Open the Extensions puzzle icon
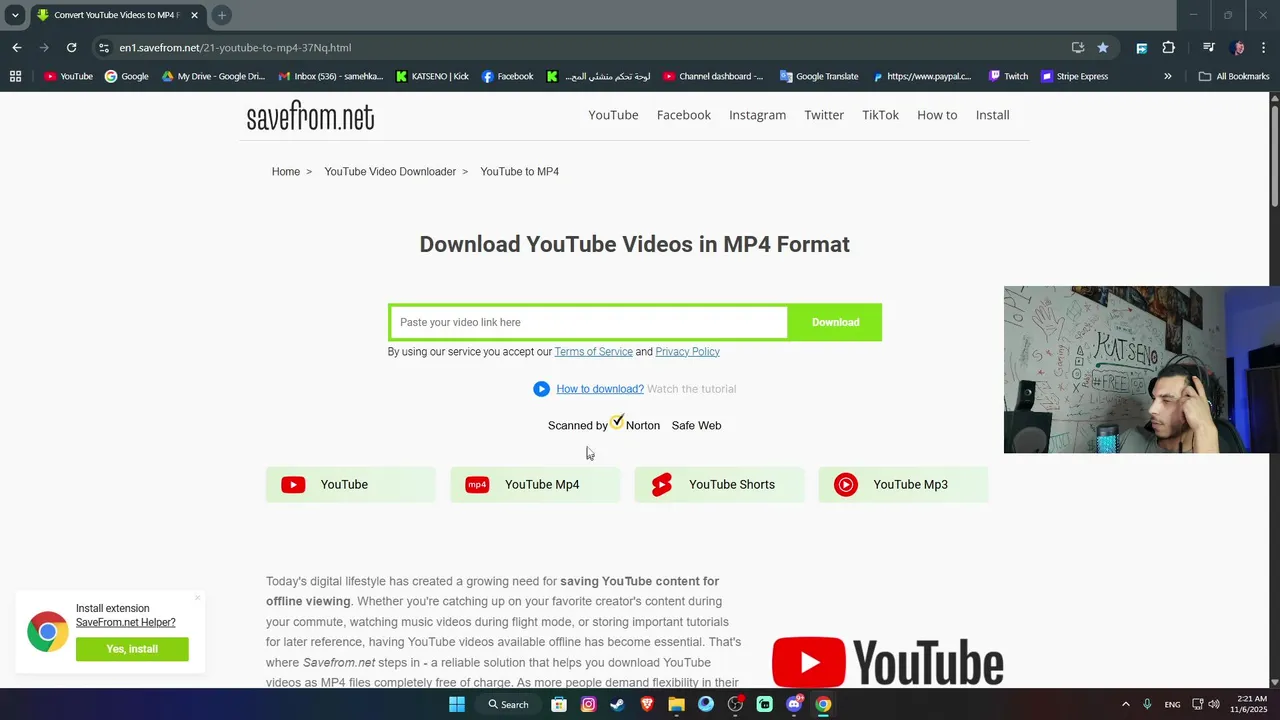This screenshot has height=720, width=1280. click(1169, 47)
